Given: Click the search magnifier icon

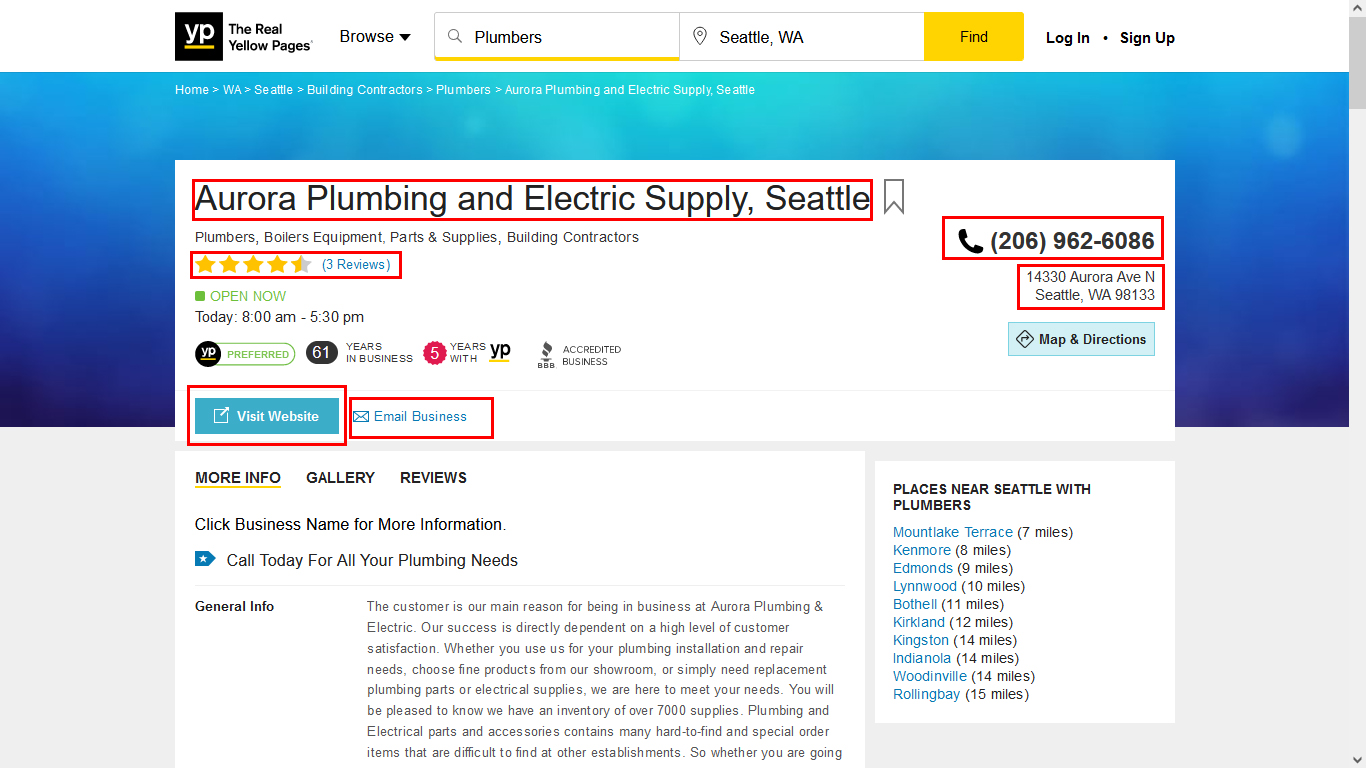Looking at the screenshot, I should tap(455, 37).
